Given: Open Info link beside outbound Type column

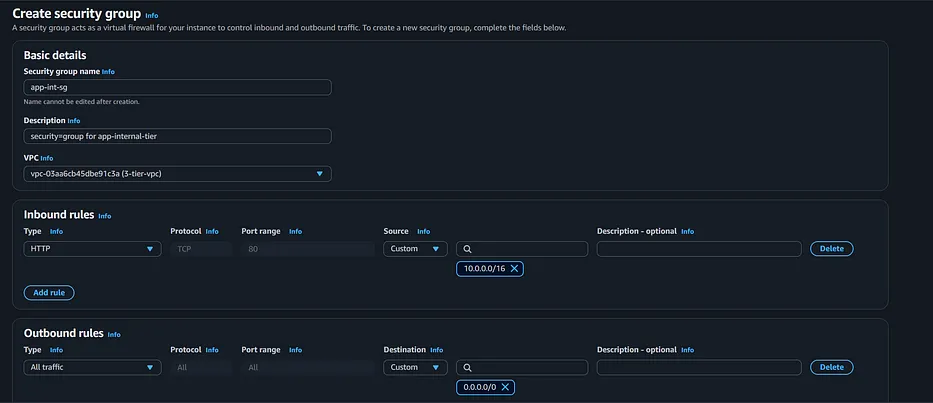Looking at the screenshot, I should 57,350.
